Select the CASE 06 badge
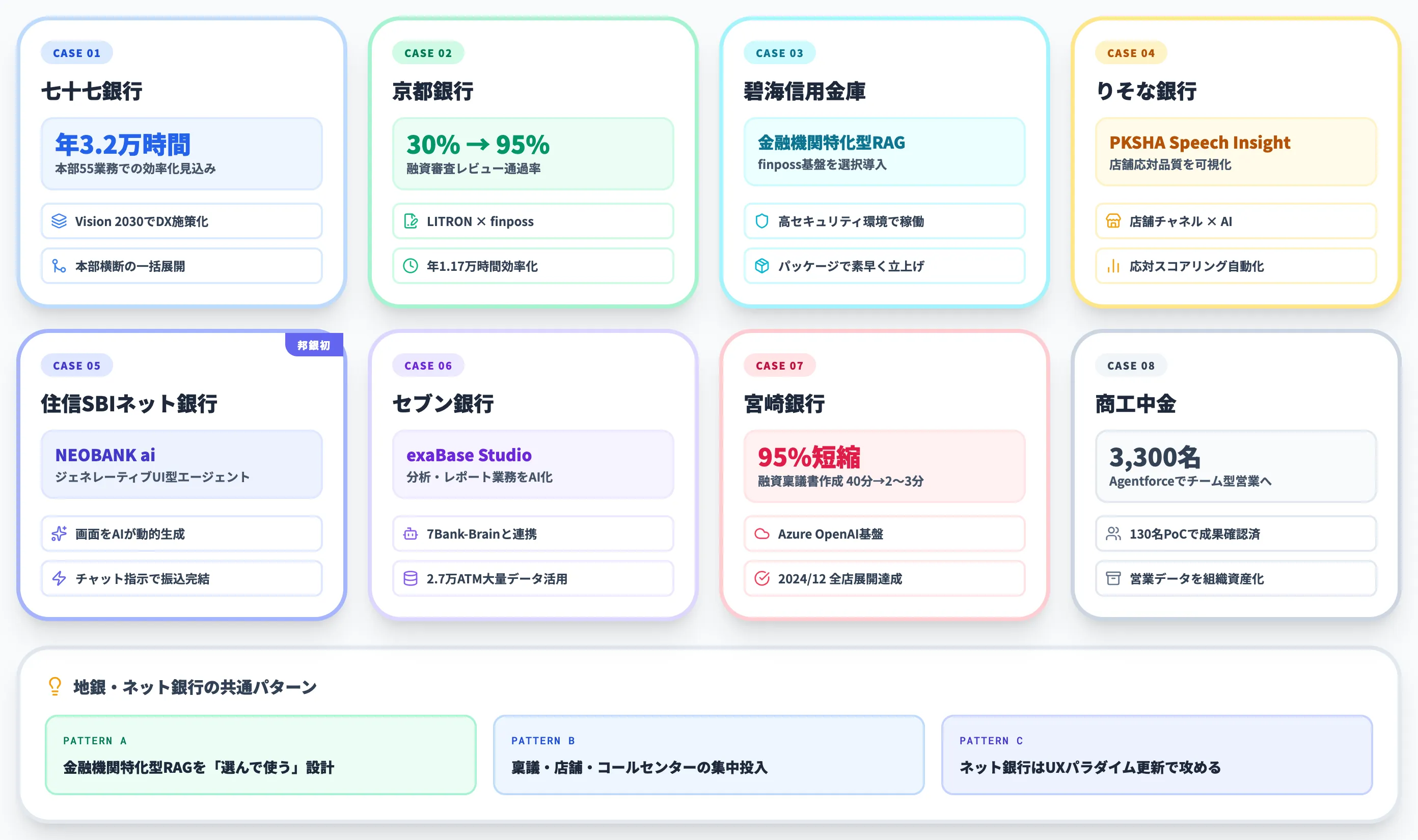 pyautogui.click(x=428, y=366)
